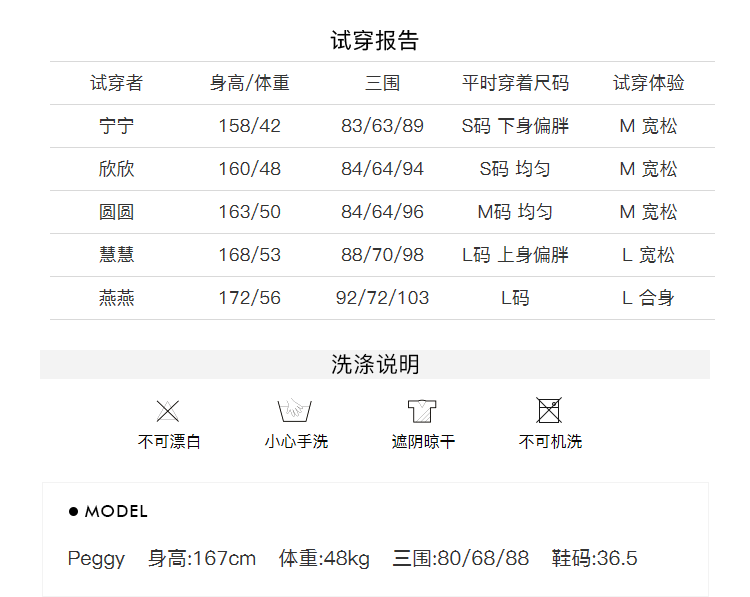Click the 163/50 cell
Screen dimensions: 750x597
click(250, 212)
